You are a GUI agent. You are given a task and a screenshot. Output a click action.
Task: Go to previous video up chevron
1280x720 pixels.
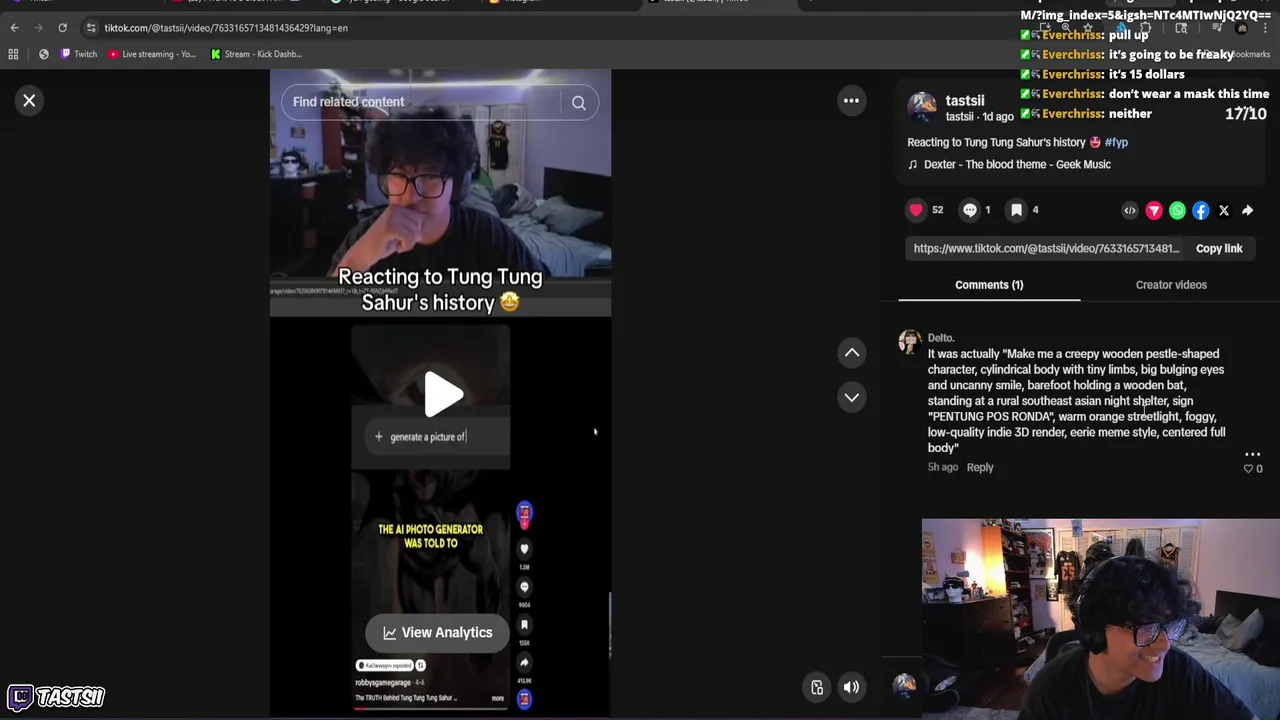[852, 352]
